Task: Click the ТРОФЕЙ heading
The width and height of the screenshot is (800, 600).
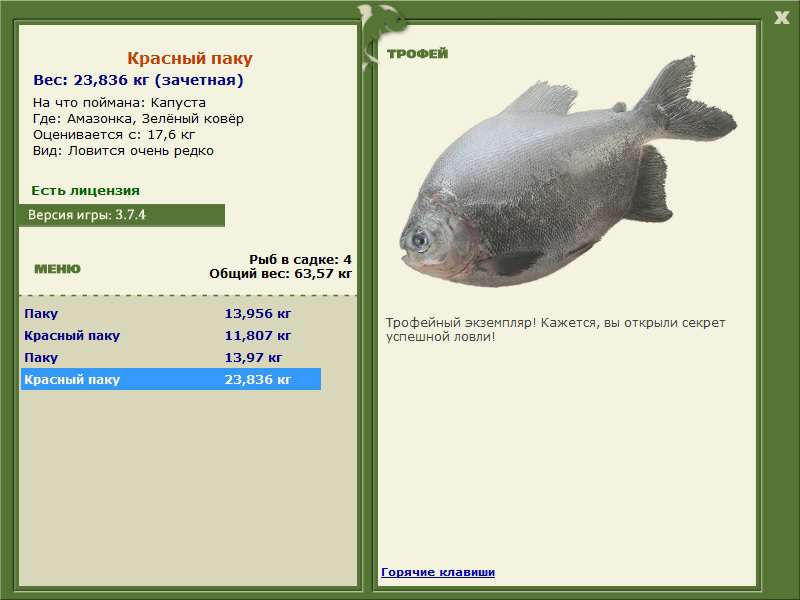Action: [x=417, y=54]
